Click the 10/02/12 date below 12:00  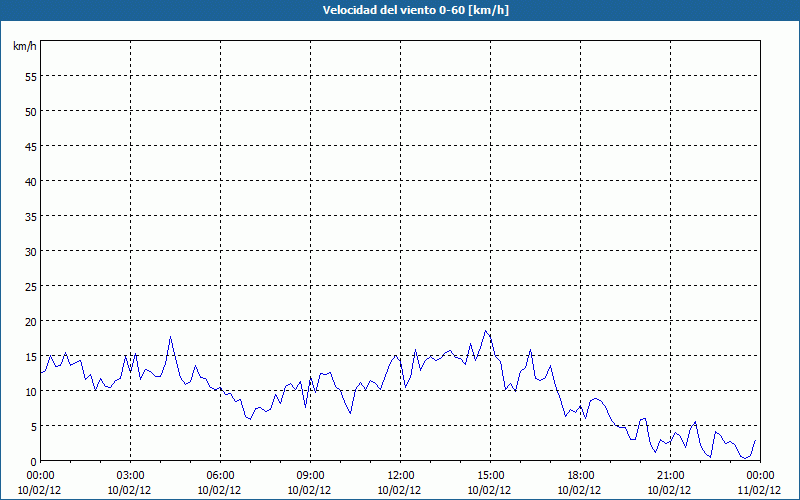coord(399,490)
